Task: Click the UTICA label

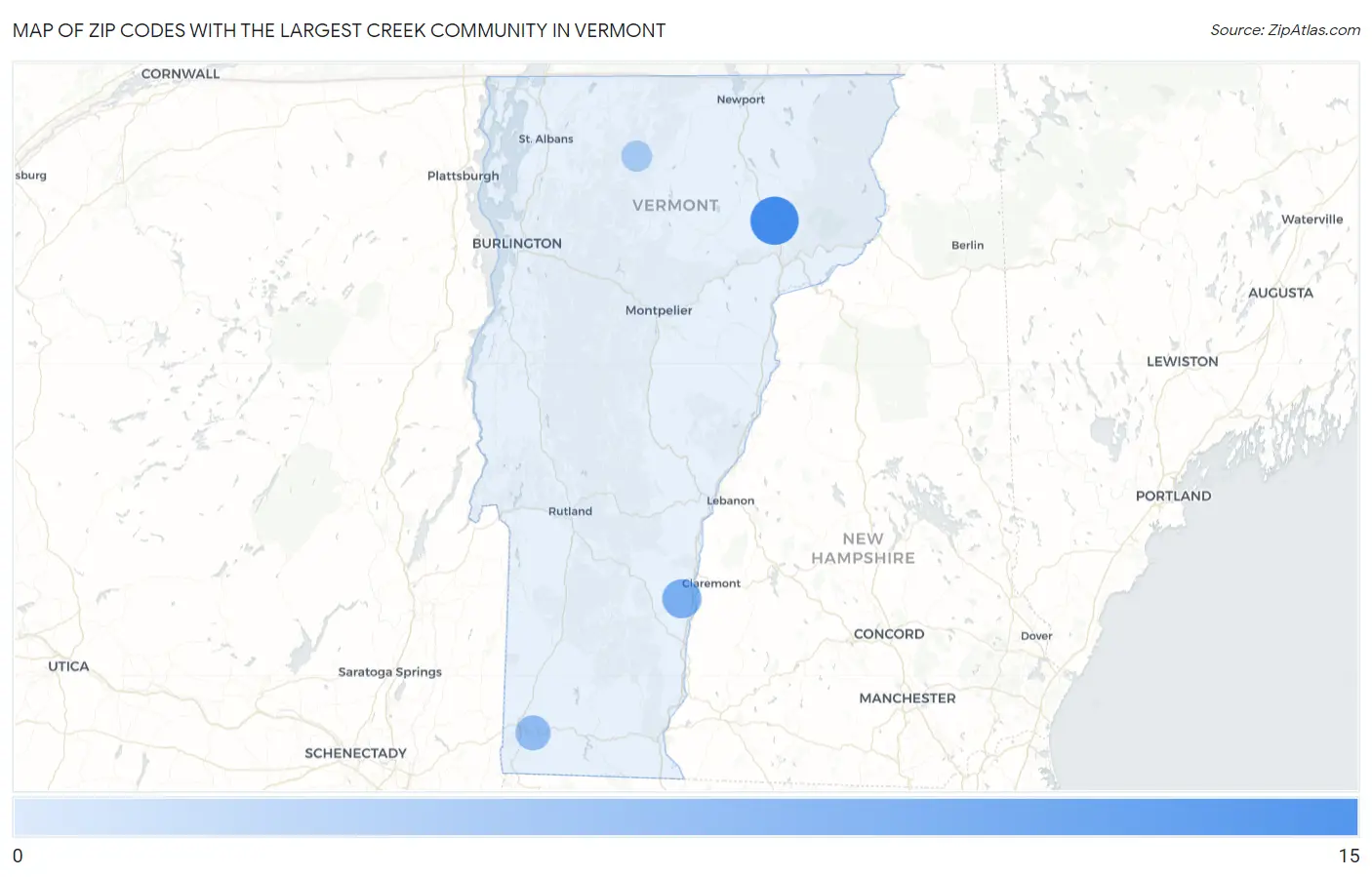Action: pyautogui.click(x=68, y=667)
